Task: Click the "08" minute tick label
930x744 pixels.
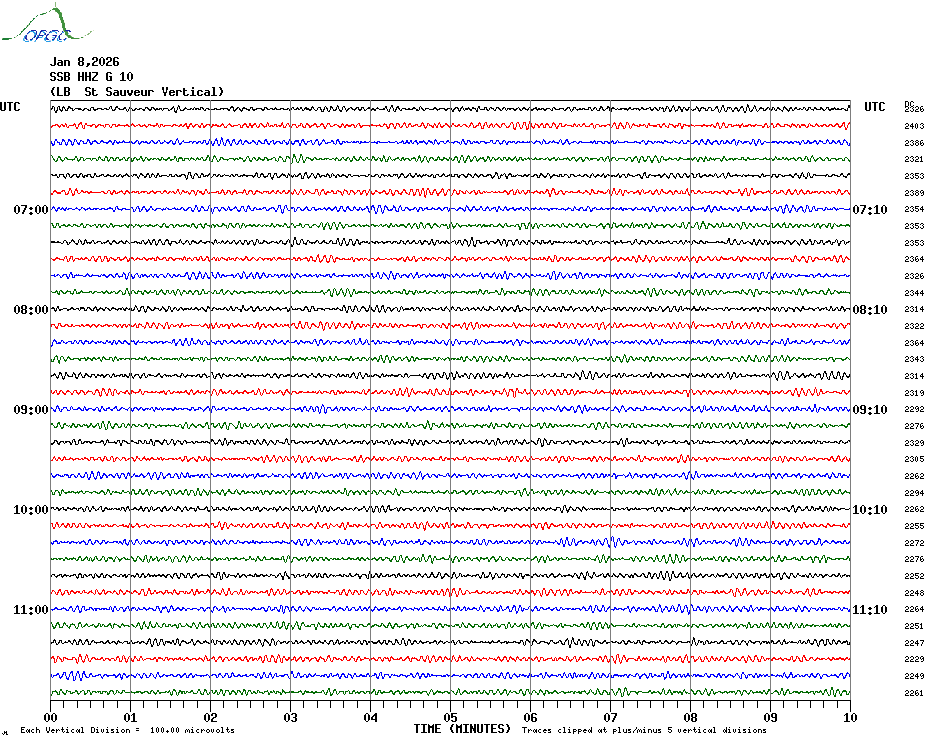Action: coord(690,718)
